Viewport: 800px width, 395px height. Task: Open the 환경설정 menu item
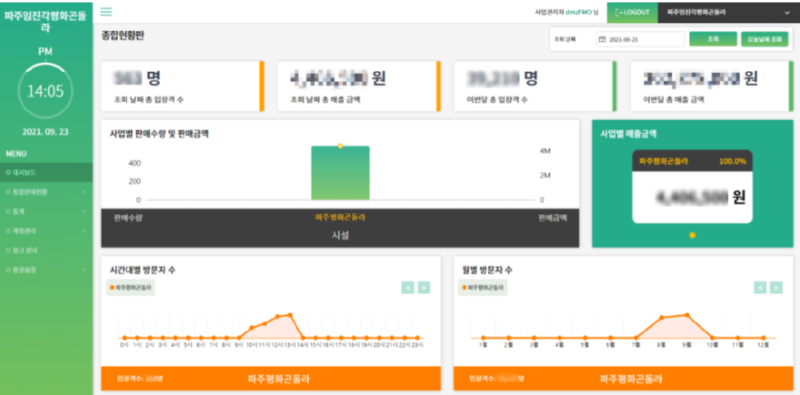[46, 269]
